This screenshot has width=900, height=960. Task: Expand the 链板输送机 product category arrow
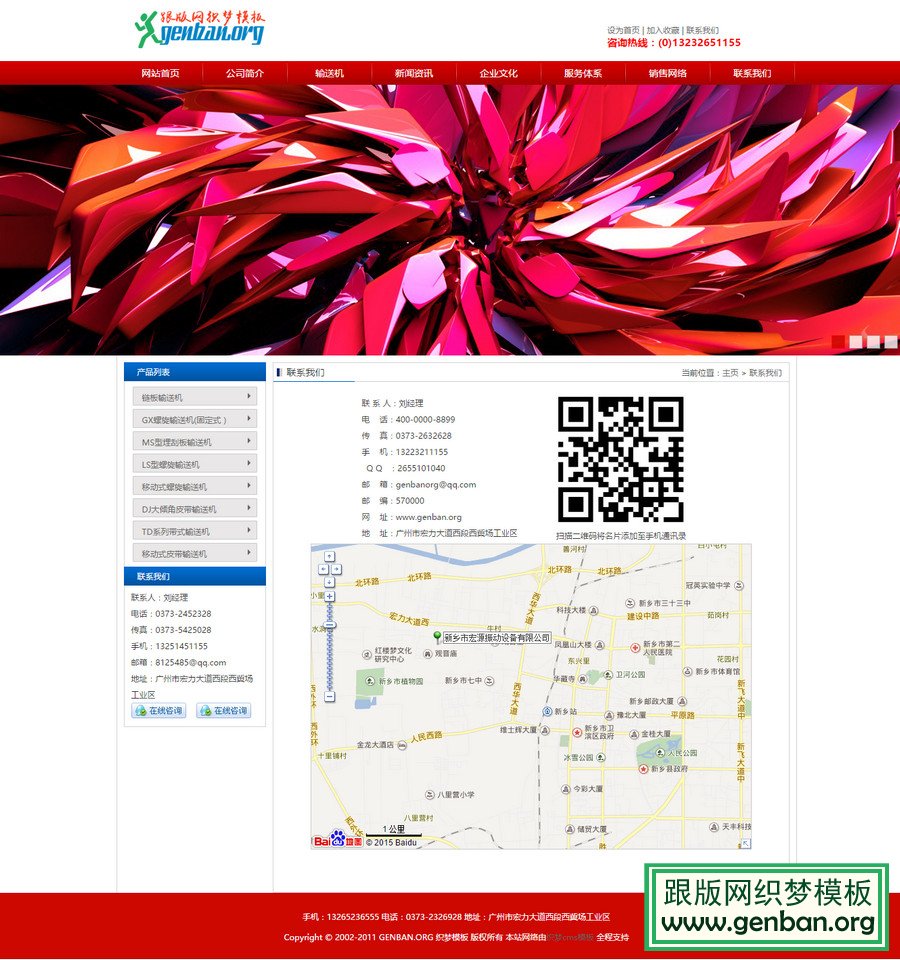pyautogui.click(x=250, y=396)
